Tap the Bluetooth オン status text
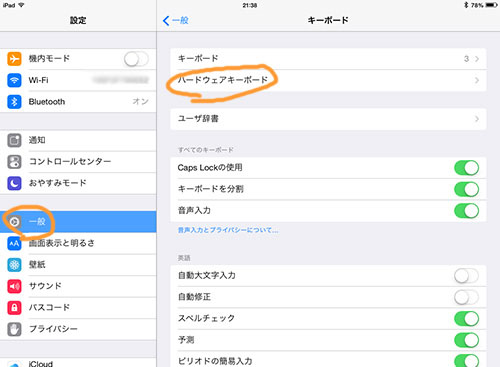Image resolution: width=500 pixels, height=367 pixels. tap(140, 102)
